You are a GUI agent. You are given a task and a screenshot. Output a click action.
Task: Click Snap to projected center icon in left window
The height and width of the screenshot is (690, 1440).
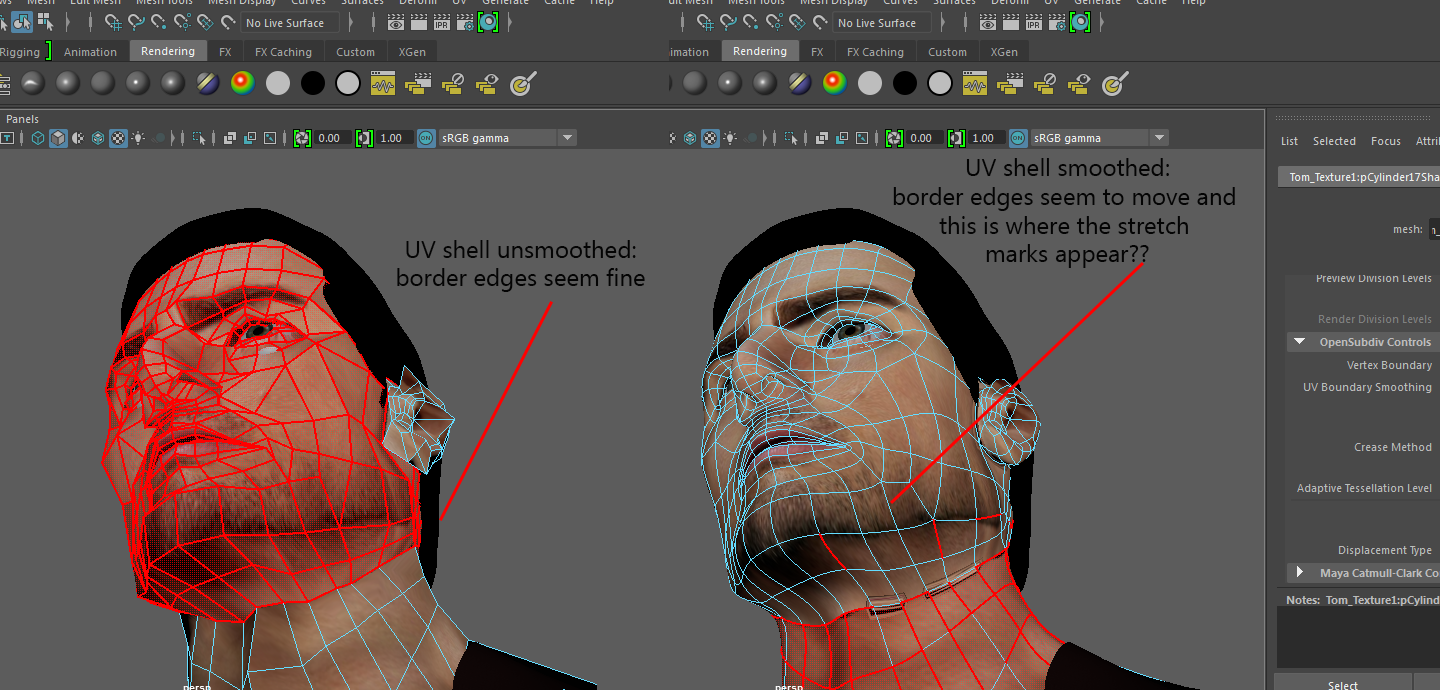pyautogui.click(x=182, y=21)
